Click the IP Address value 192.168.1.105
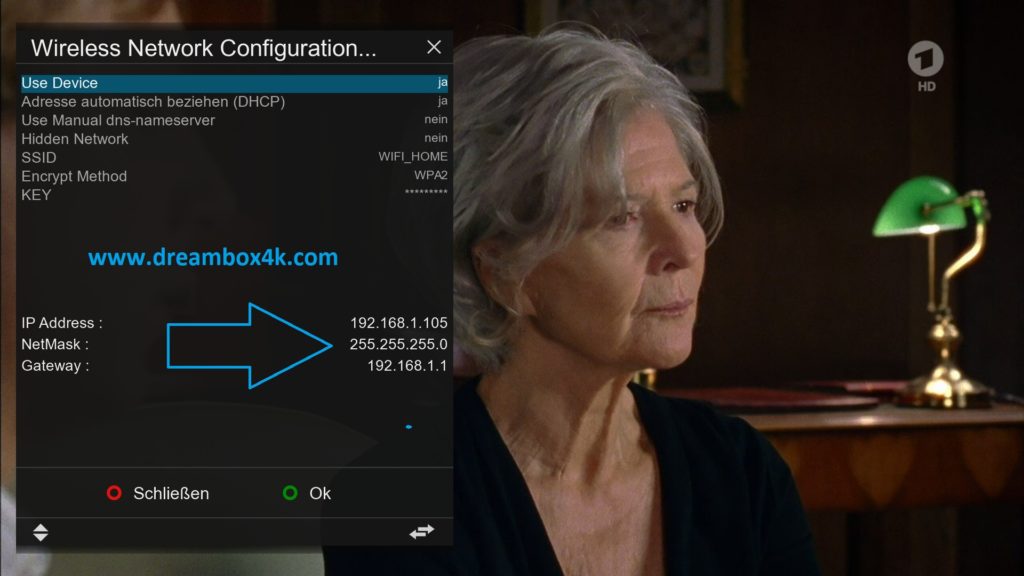 point(398,323)
